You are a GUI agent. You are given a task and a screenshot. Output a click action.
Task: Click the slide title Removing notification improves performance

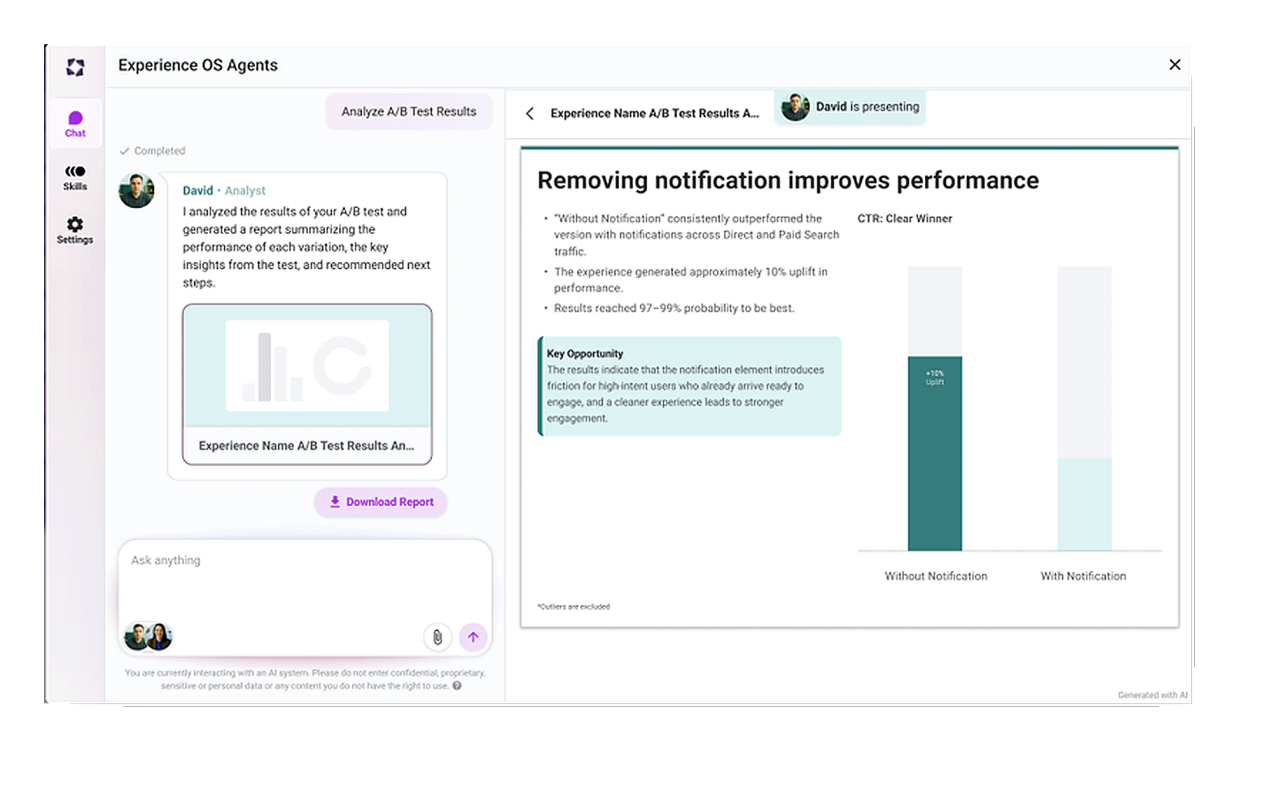tap(788, 181)
